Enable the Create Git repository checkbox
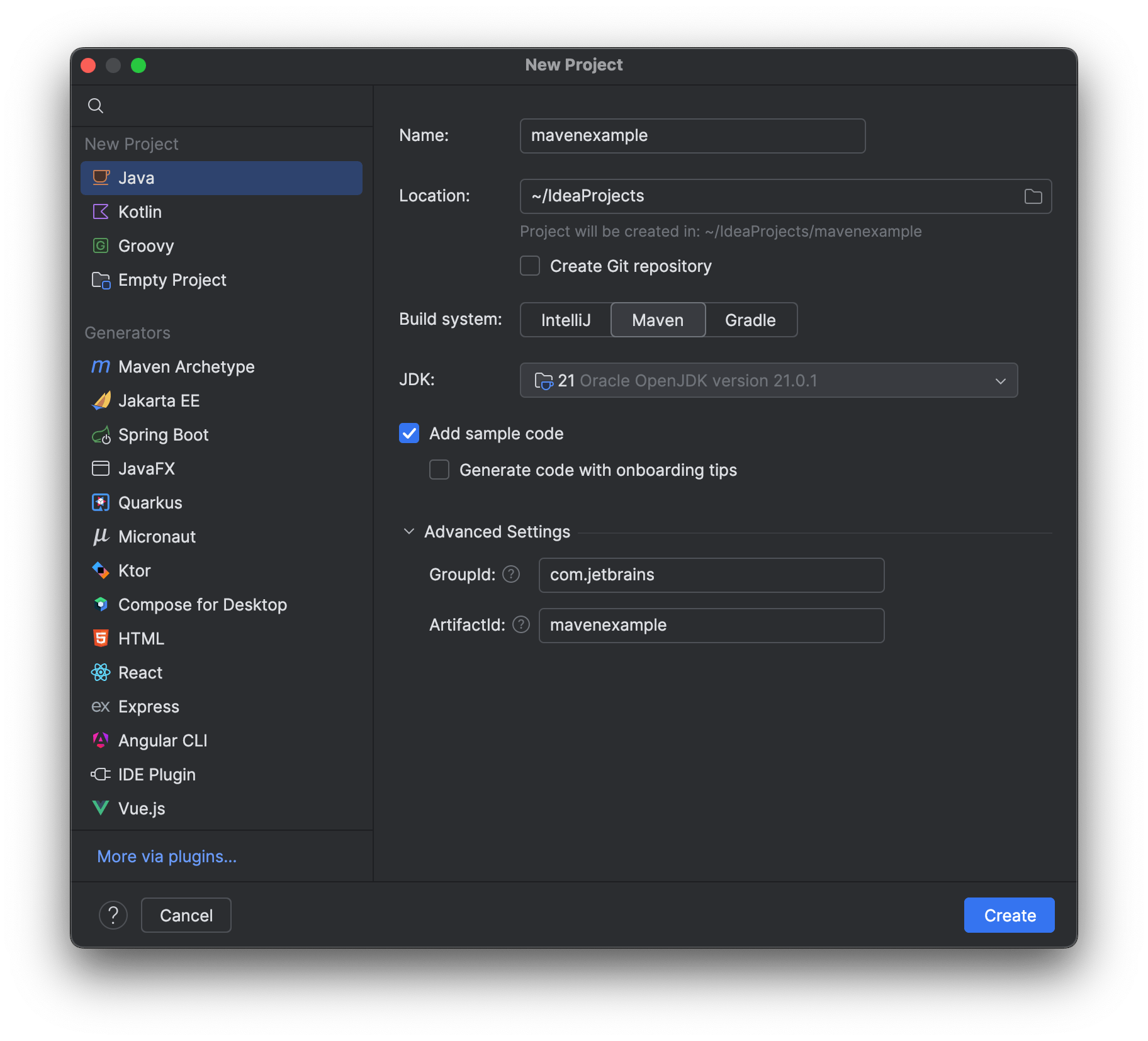Viewport: 1148px width, 1041px height. [530, 266]
